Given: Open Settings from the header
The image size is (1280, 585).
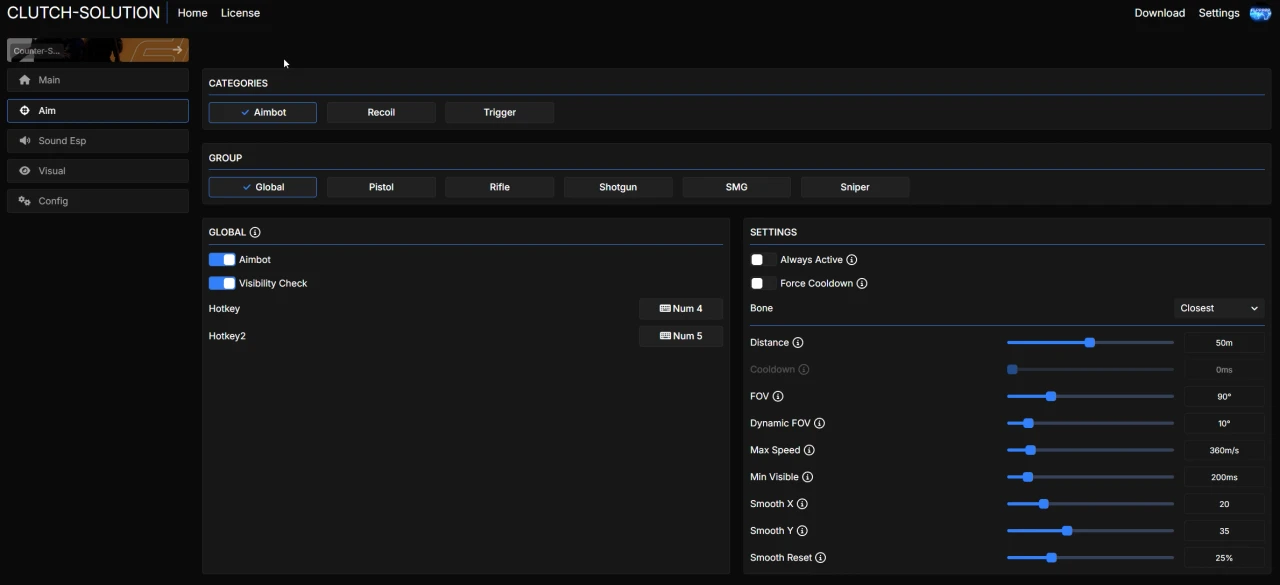Looking at the screenshot, I should click(1219, 13).
